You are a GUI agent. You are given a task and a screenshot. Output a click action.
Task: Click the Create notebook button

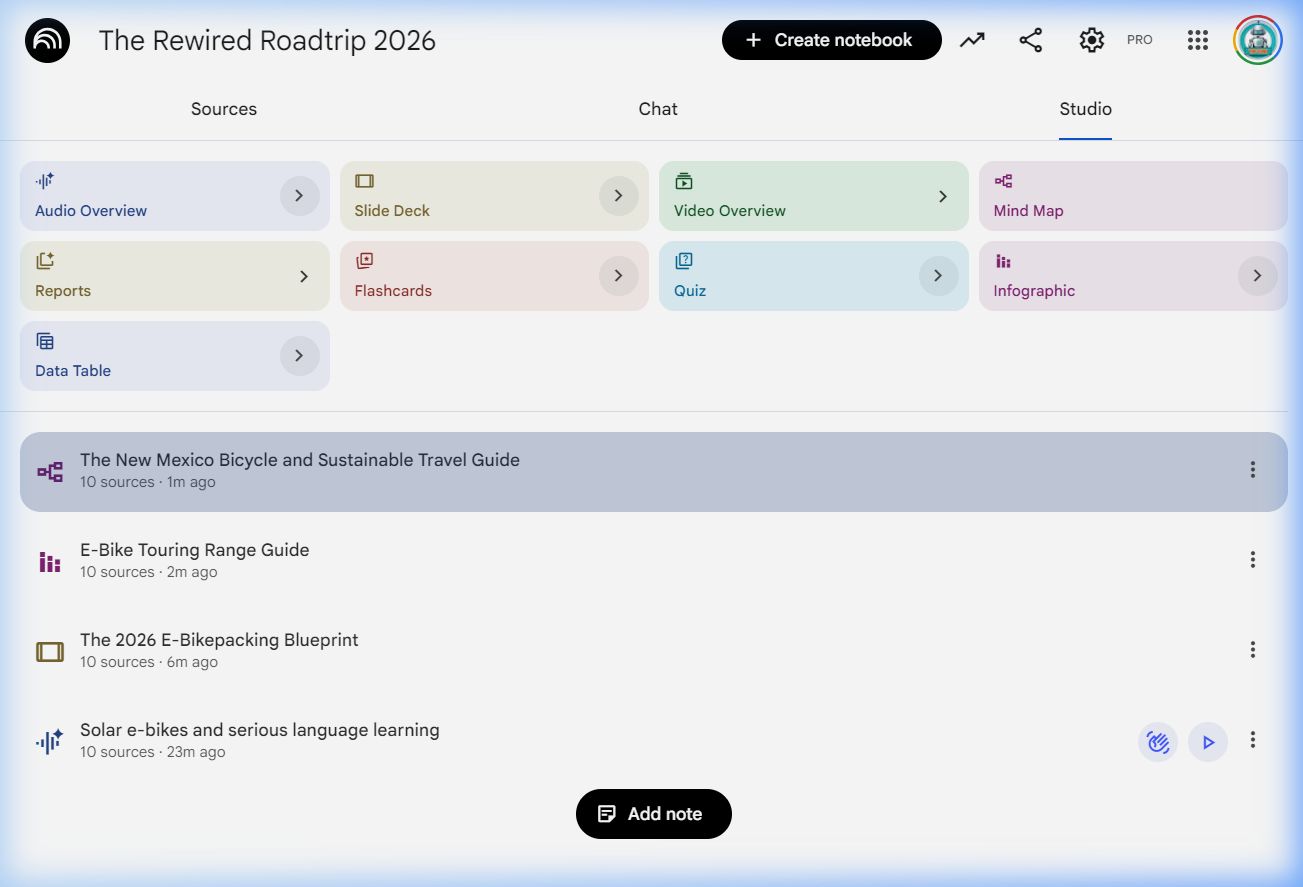pos(831,40)
